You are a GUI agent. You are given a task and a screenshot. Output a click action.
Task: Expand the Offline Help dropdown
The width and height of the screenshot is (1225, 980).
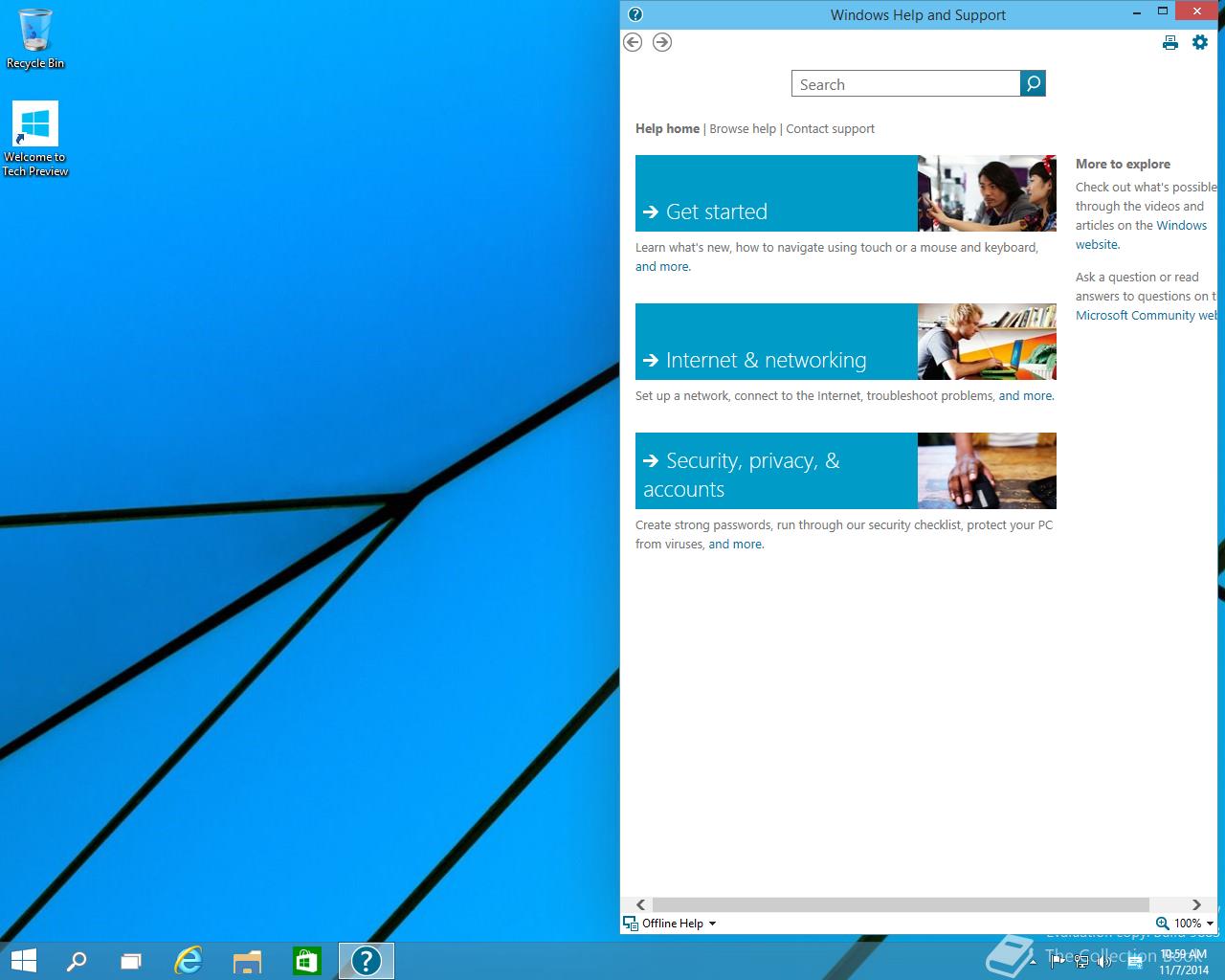[712, 924]
